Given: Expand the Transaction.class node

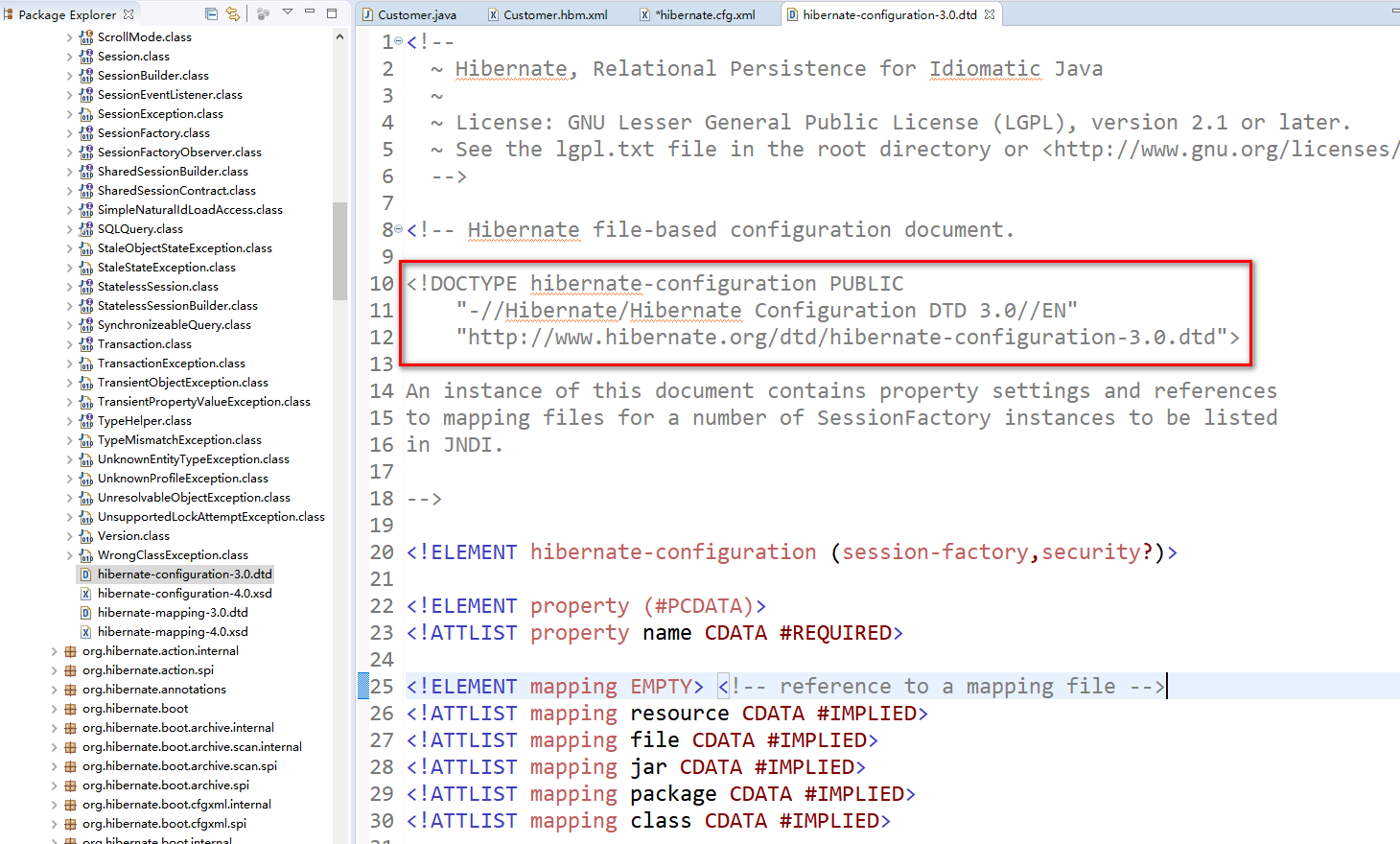Looking at the screenshot, I should (69, 344).
